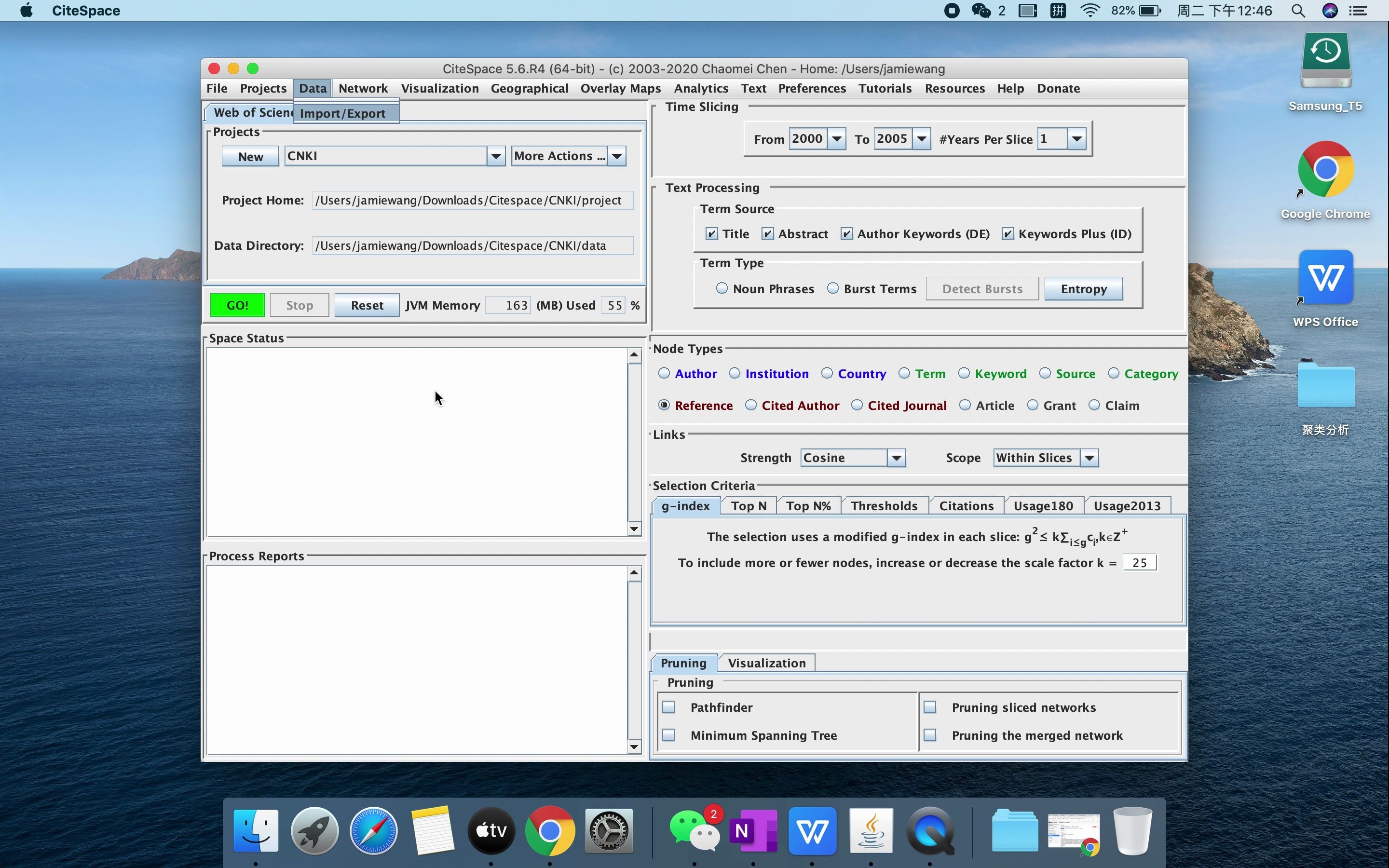Uncheck the Title term source

tap(712, 234)
